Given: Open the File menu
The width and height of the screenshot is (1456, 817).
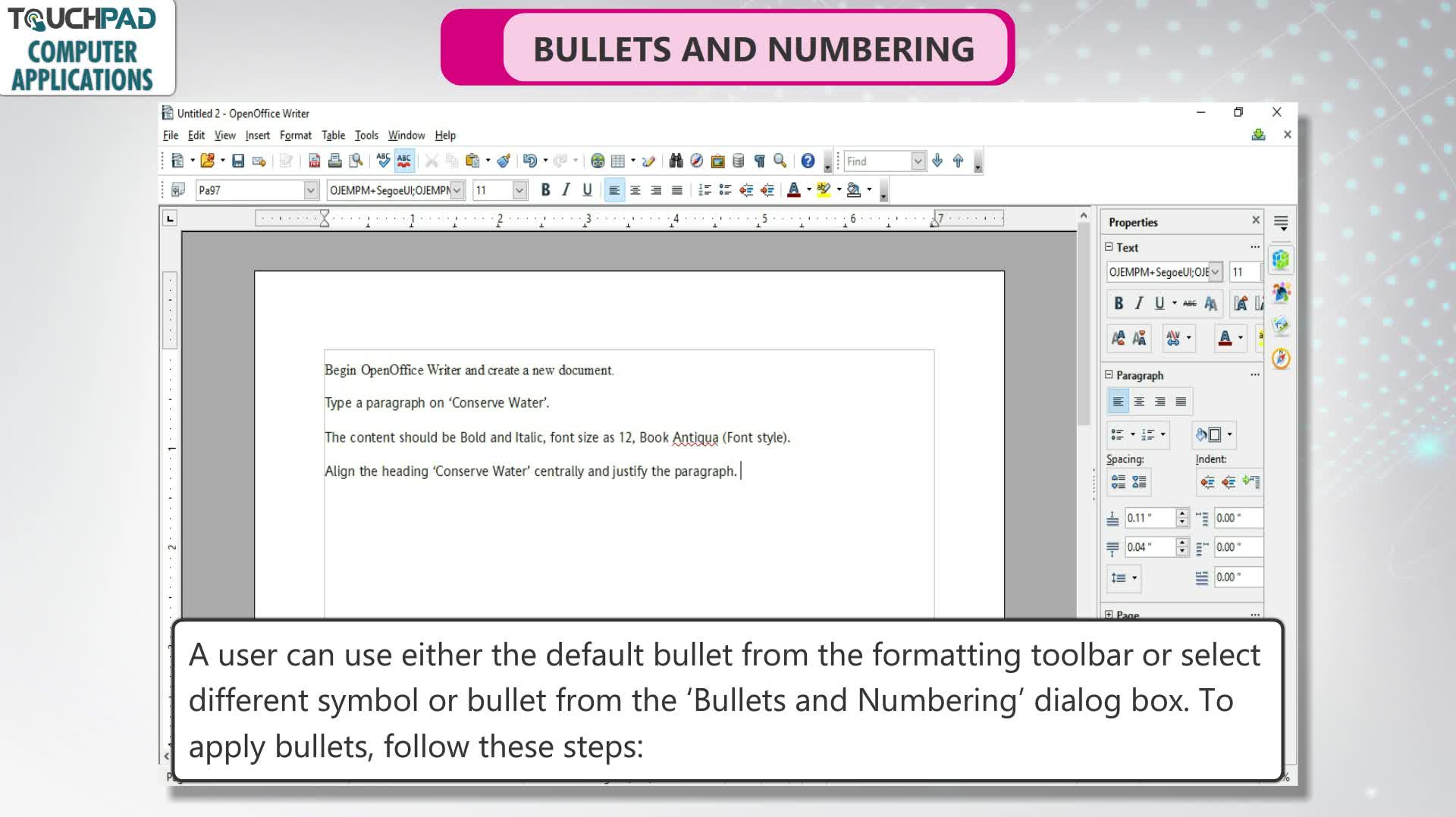Looking at the screenshot, I should click(171, 136).
